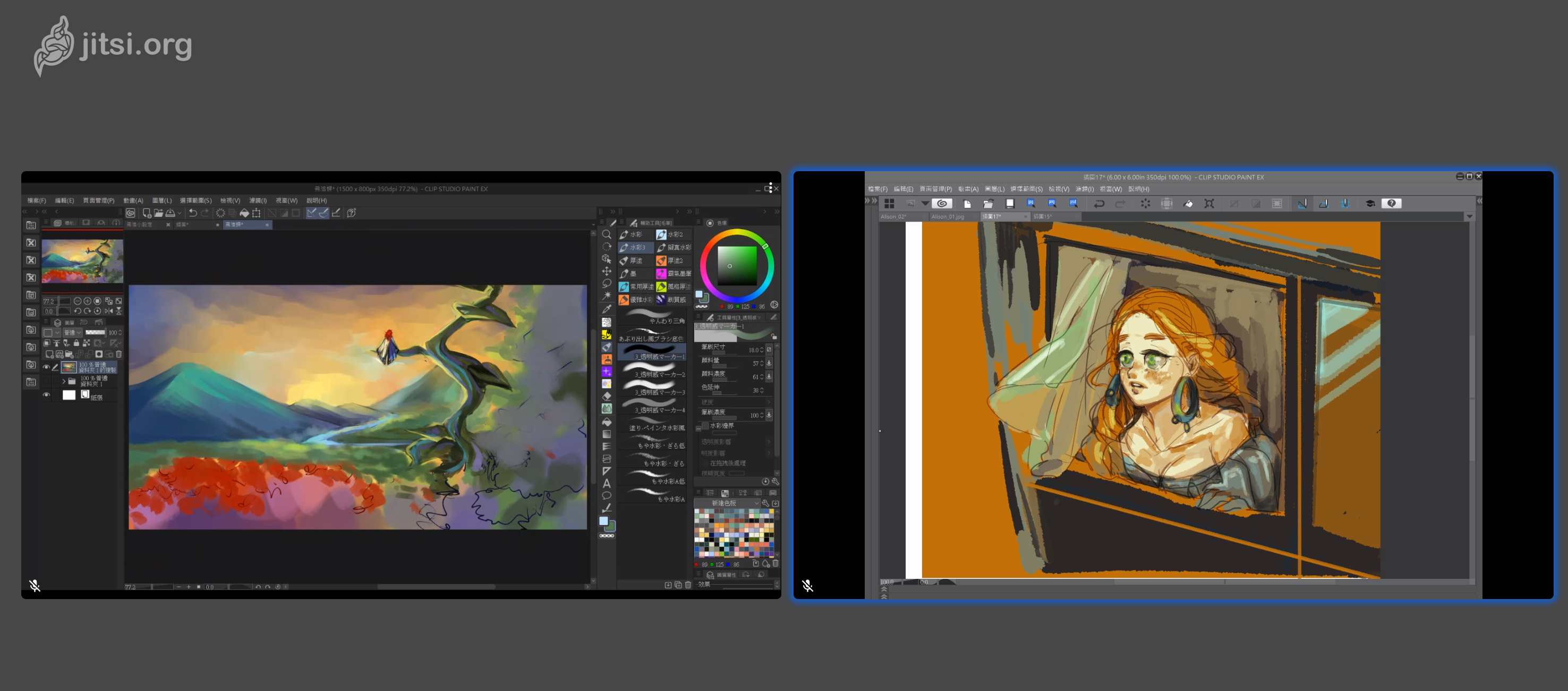Open tab list dropdown in right window
This screenshot has width=1568, height=691.
click(x=1469, y=216)
